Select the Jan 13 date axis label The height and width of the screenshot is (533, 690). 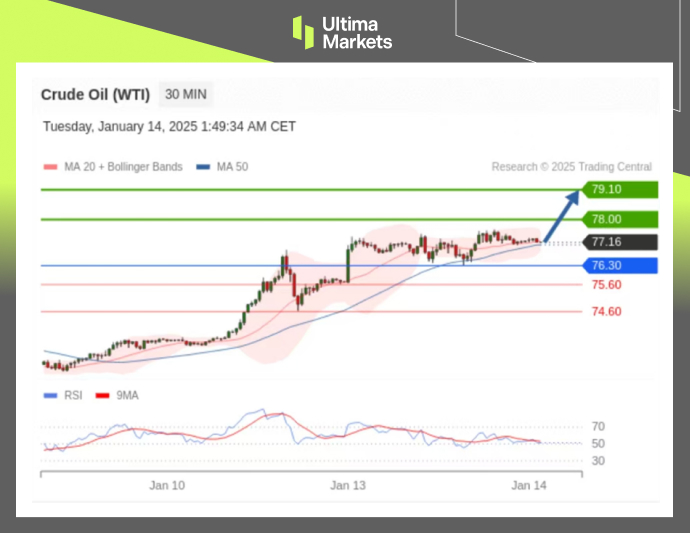tap(347, 485)
